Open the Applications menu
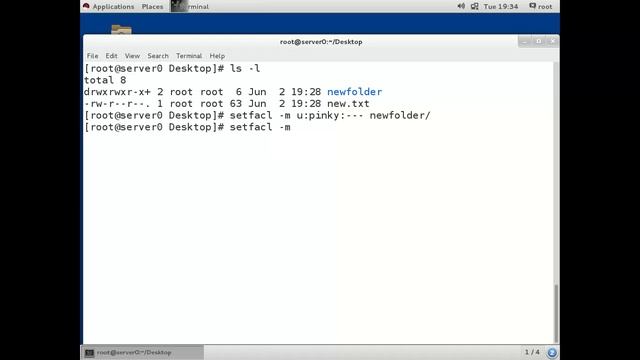Image resolution: width=640 pixels, height=360 pixels. tap(113, 7)
